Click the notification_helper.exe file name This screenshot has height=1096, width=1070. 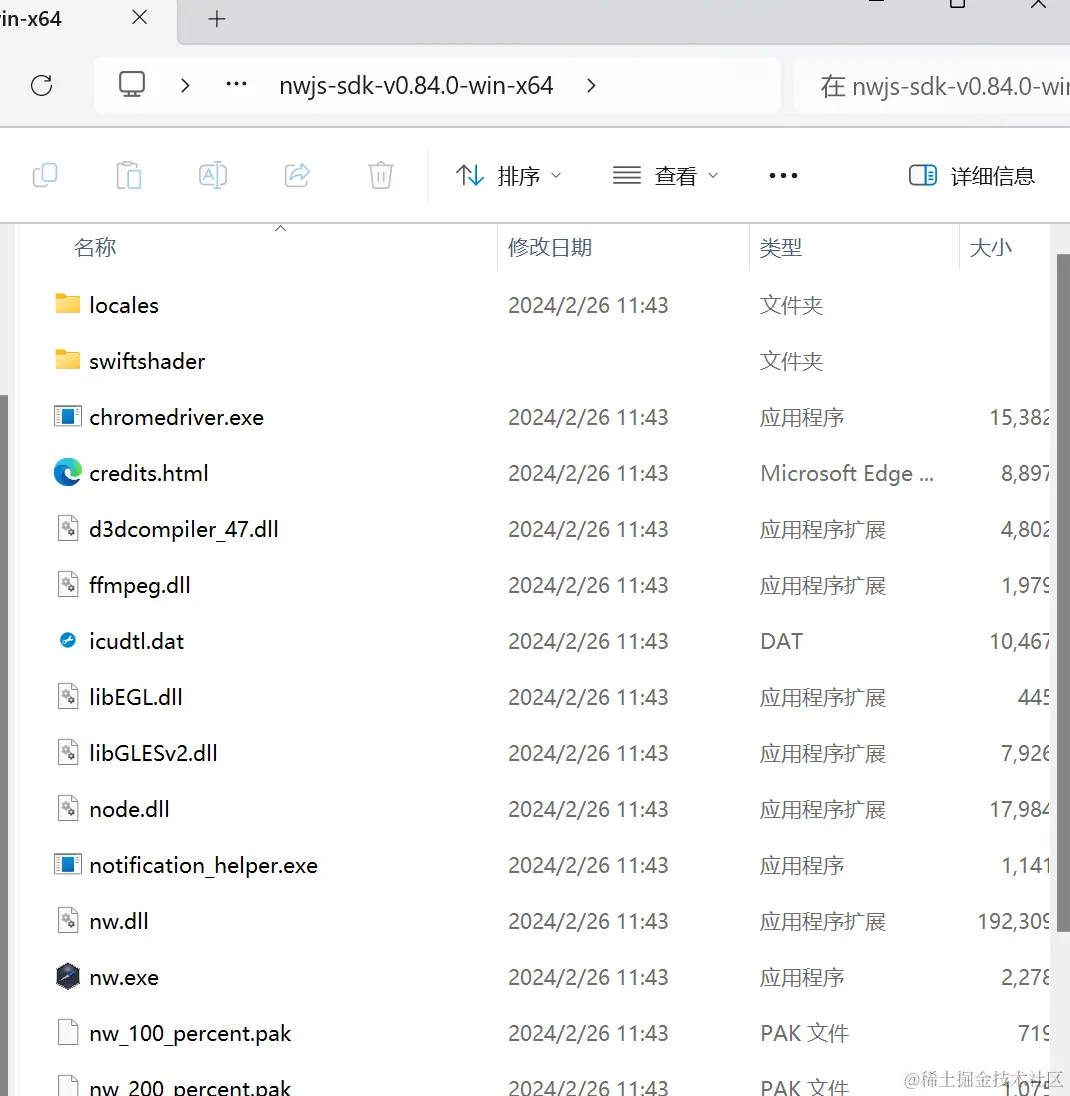[203, 865]
